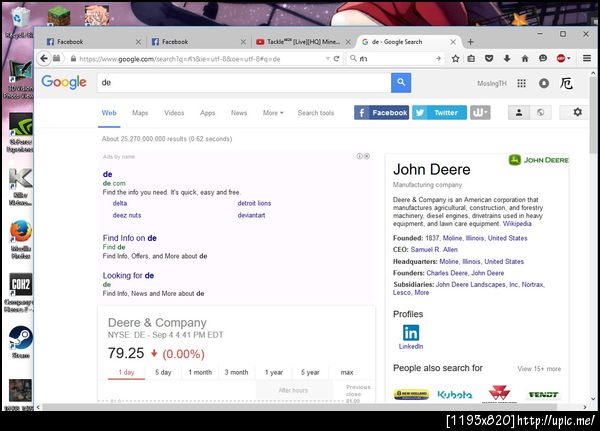Open Mozilla Firefox desktop shortcut

[21, 237]
